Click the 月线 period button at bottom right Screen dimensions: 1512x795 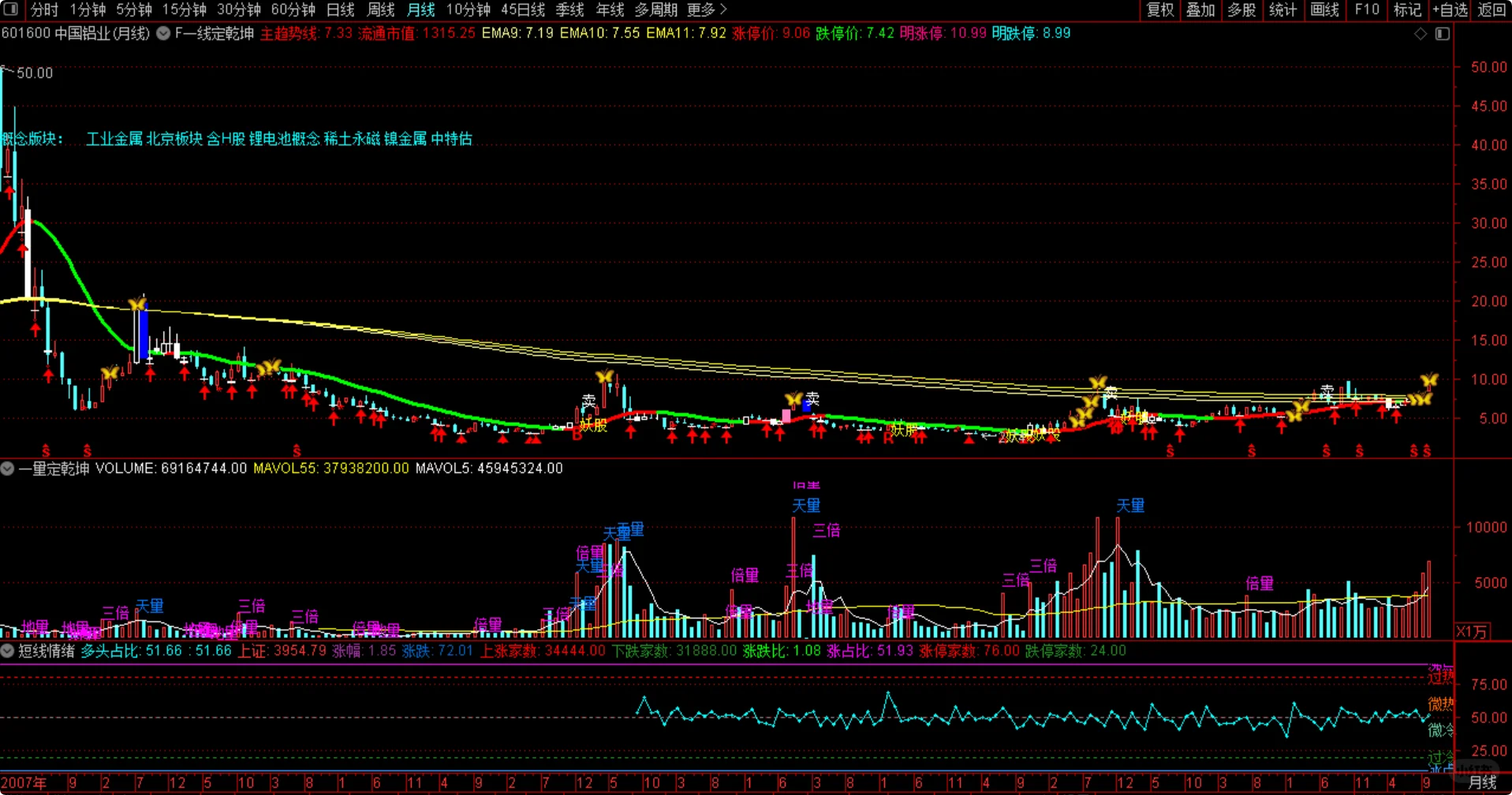coord(1483,782)
